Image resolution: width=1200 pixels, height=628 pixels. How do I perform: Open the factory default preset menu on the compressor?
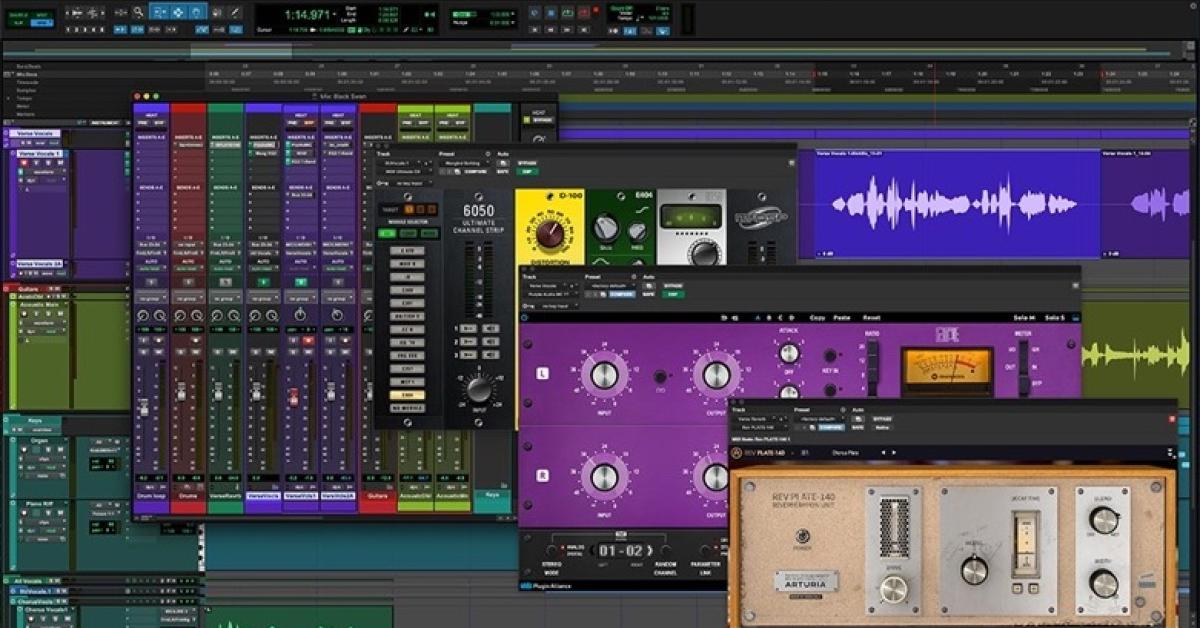[613, 285]
